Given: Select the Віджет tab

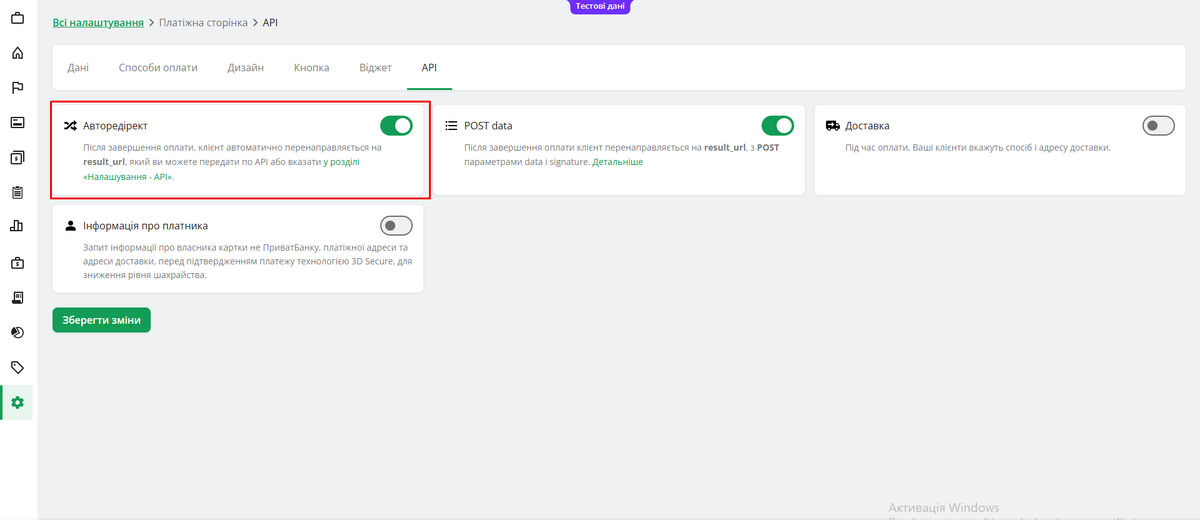Looking at the screenshot, I should pyautogui.click(x=375, y=68).
